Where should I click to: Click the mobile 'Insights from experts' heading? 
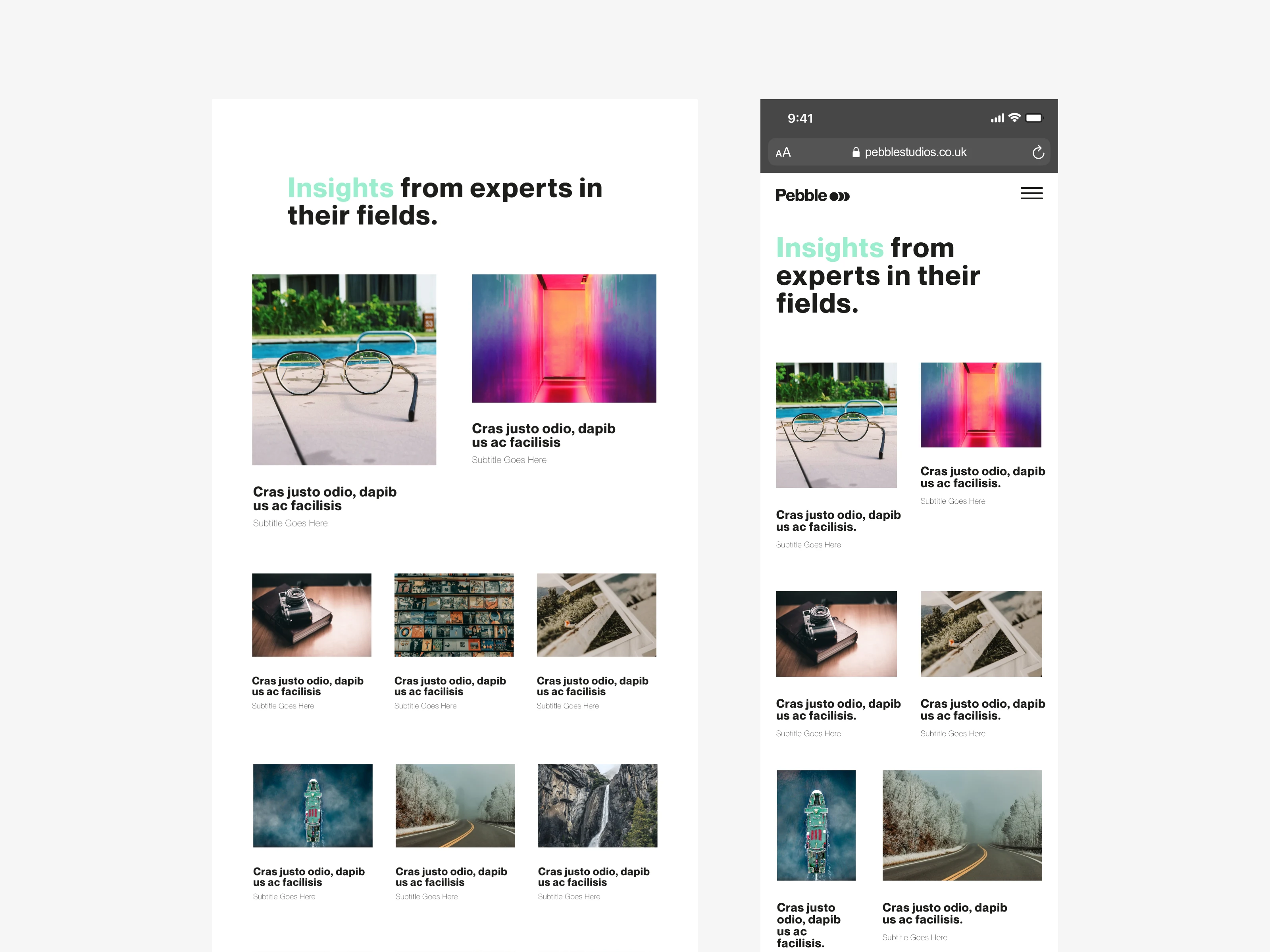(x=878, y=275)
